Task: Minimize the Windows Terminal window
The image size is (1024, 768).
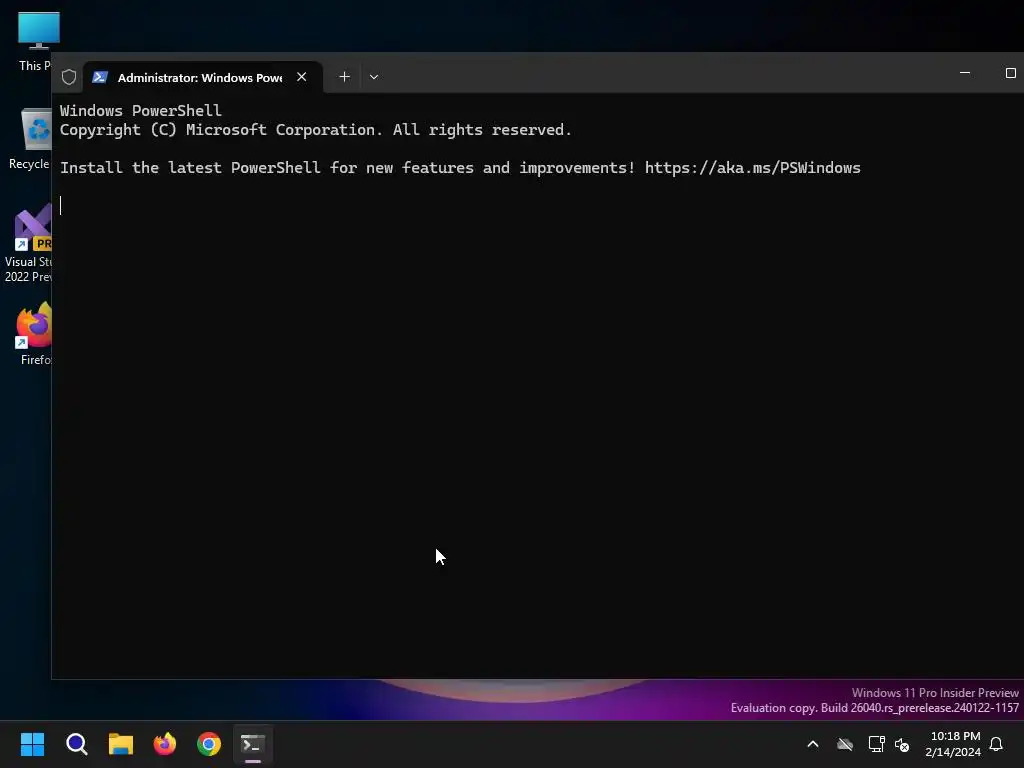Action: point(965,73)
